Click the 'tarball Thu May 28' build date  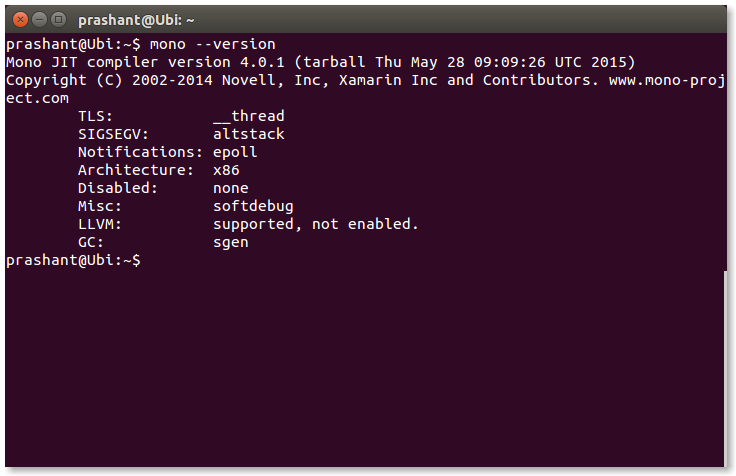pos(384,62)
